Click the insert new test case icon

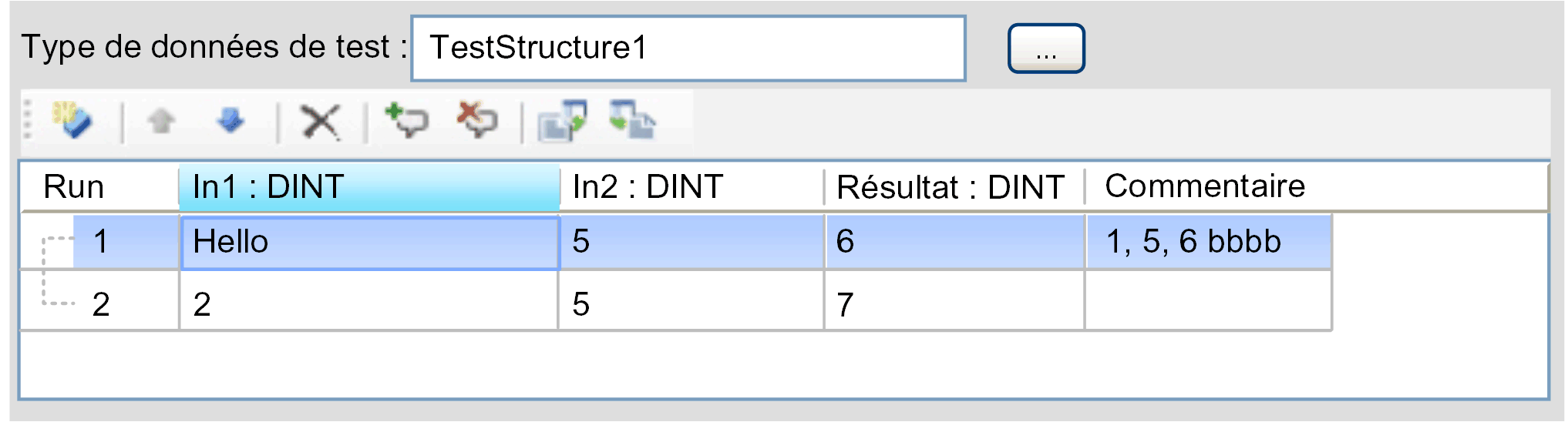(72, 120)
